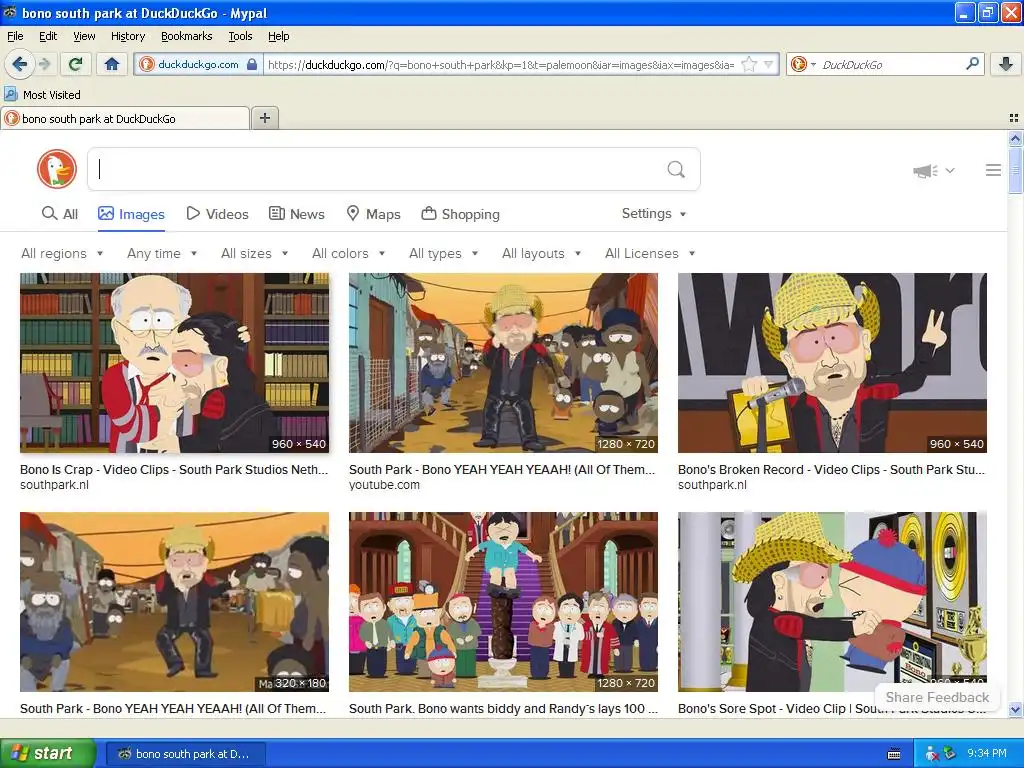
Task: Go back with the browser Back arrow
Action: pos(19,64)
